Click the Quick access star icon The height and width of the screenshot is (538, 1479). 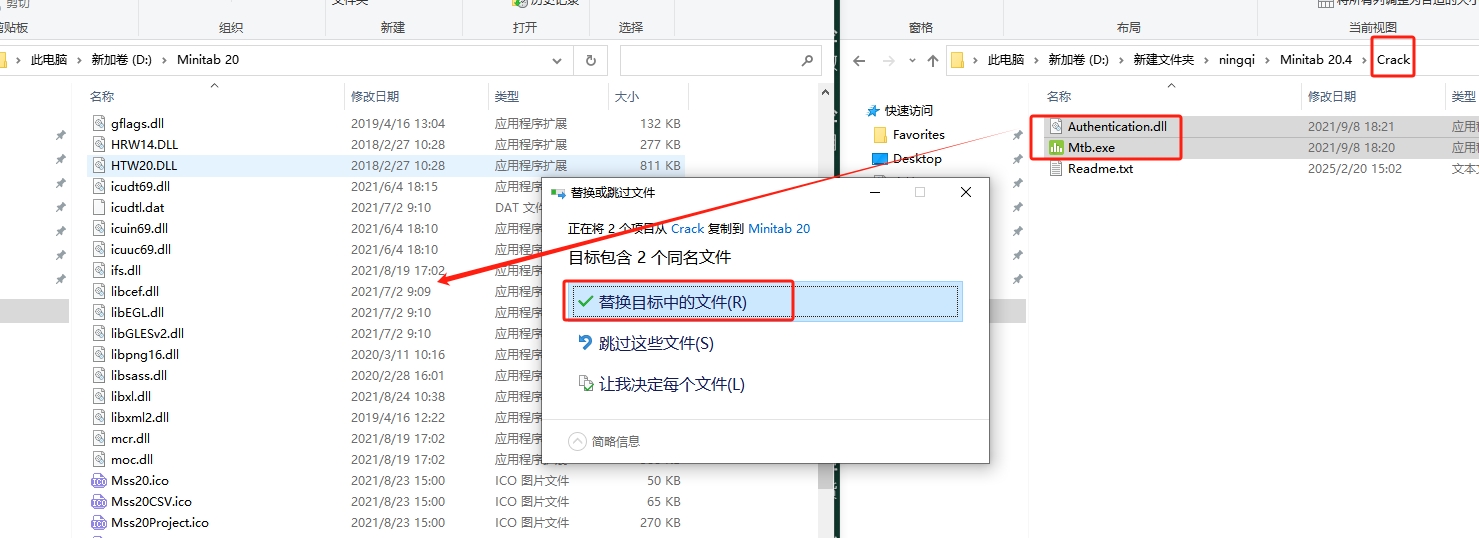click(x=873, y=111)
